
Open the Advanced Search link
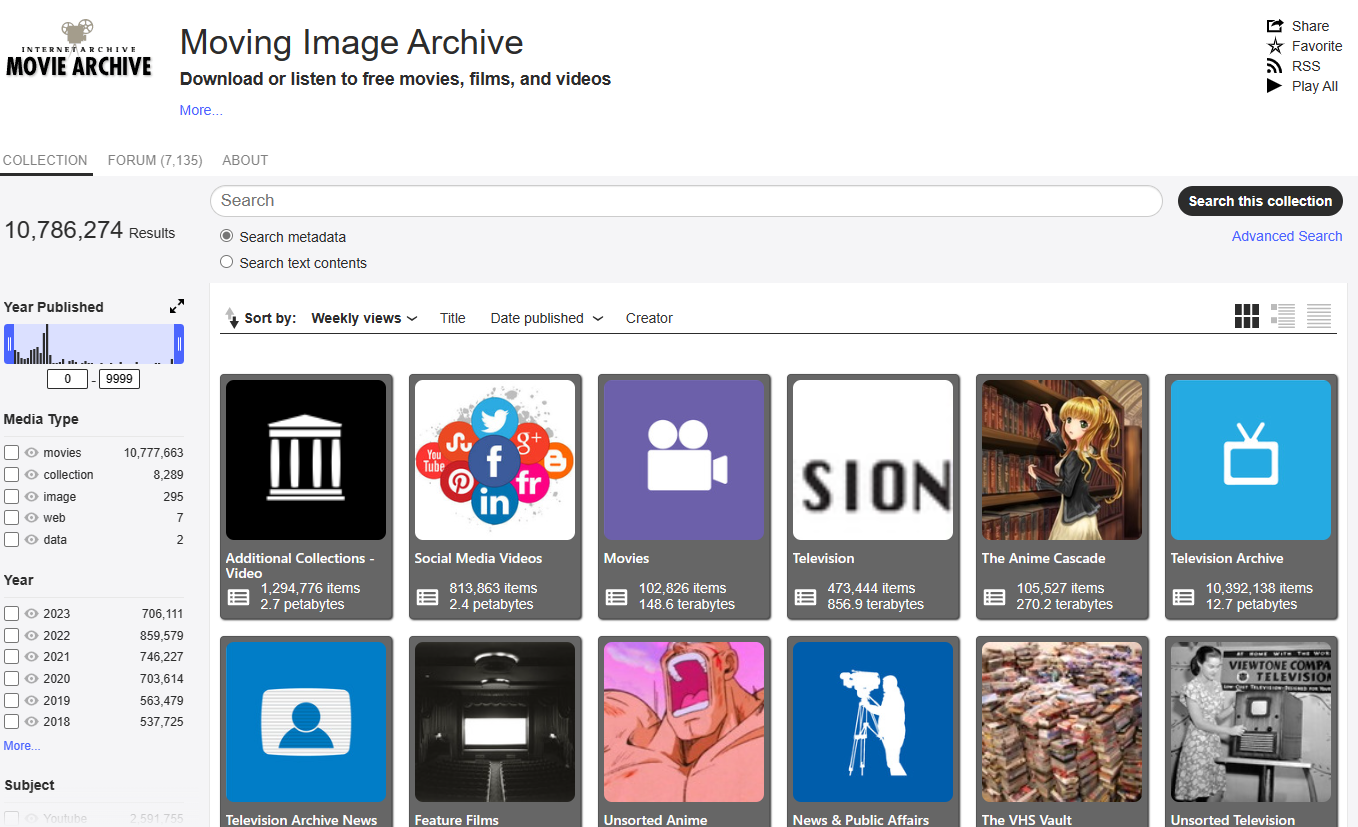point(1287,236)
